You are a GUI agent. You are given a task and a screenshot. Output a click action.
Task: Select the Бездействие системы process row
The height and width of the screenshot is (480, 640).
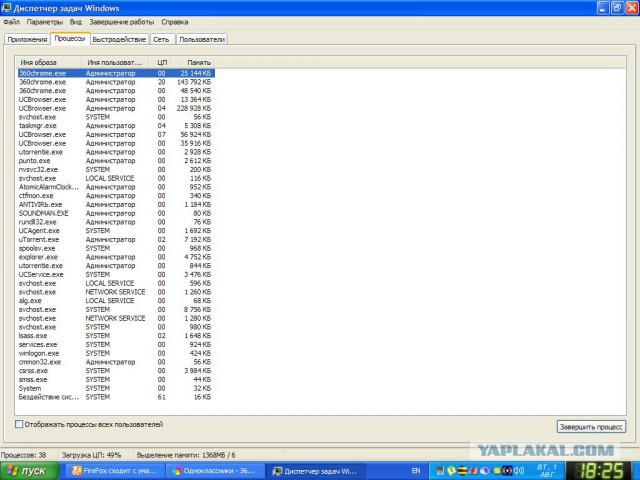116,397
